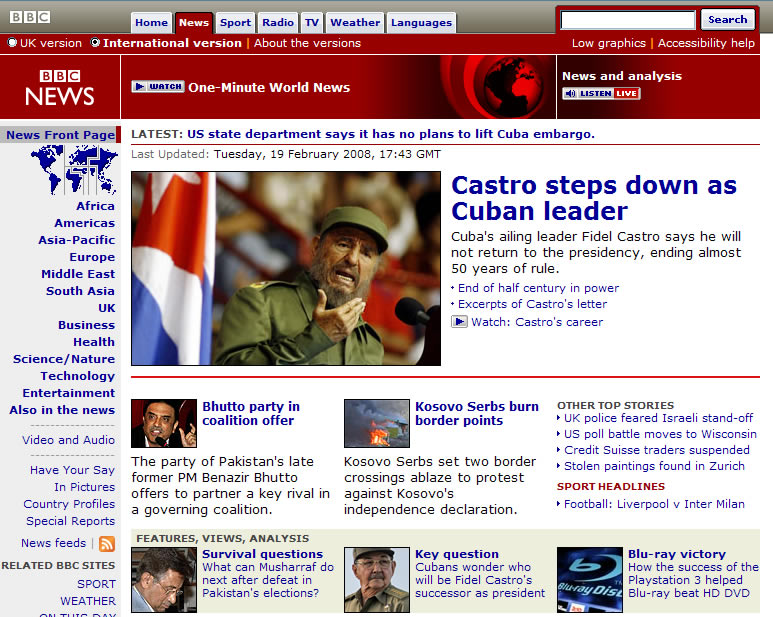This screenshot has height=617, width=773.
Task: Open About the versions link
Action: click(x=307, y=43)
